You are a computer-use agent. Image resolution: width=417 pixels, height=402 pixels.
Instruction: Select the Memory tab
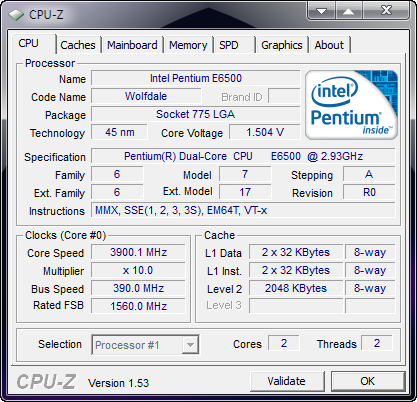[188, 45]
